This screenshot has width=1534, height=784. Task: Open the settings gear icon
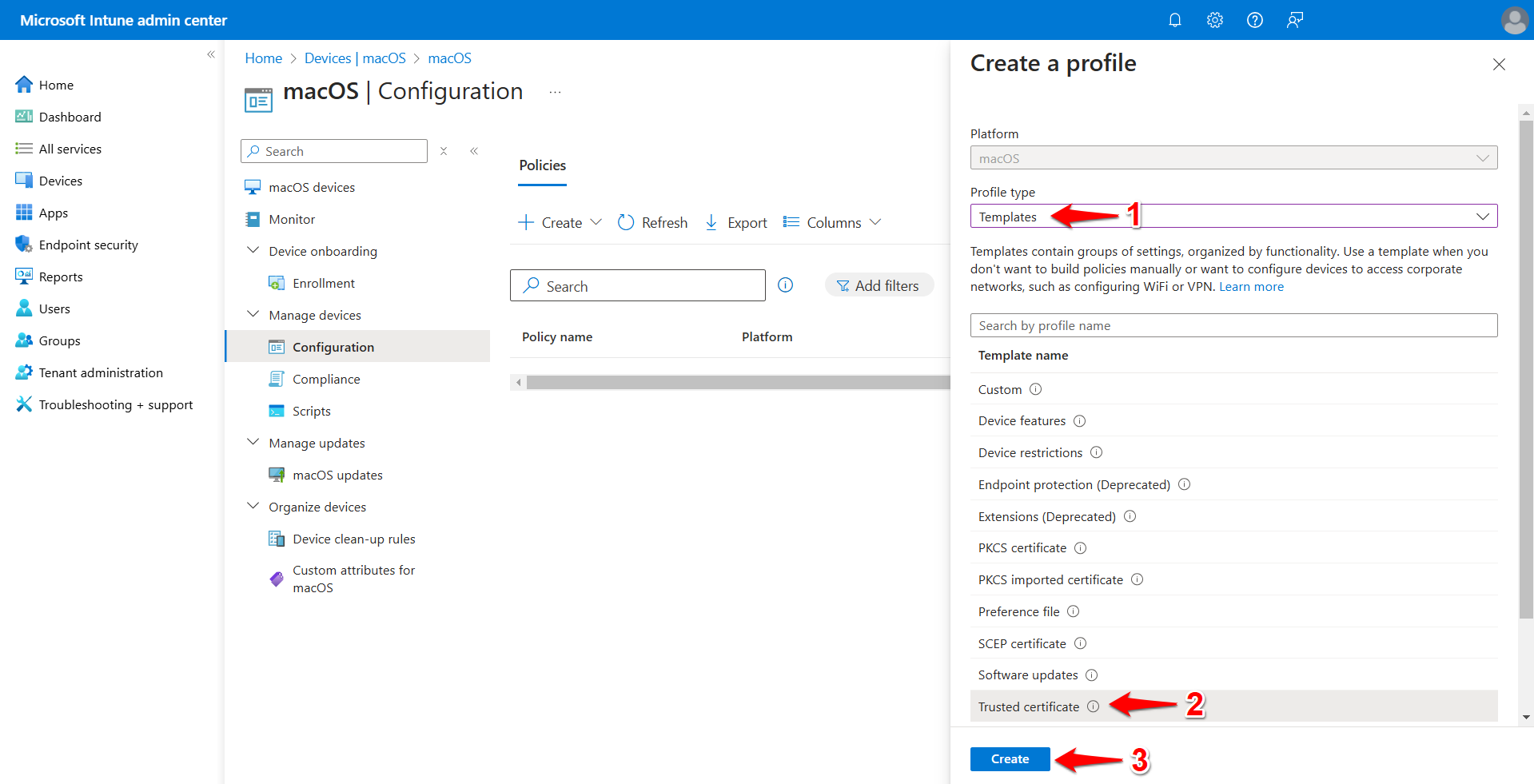point(1214,20)
